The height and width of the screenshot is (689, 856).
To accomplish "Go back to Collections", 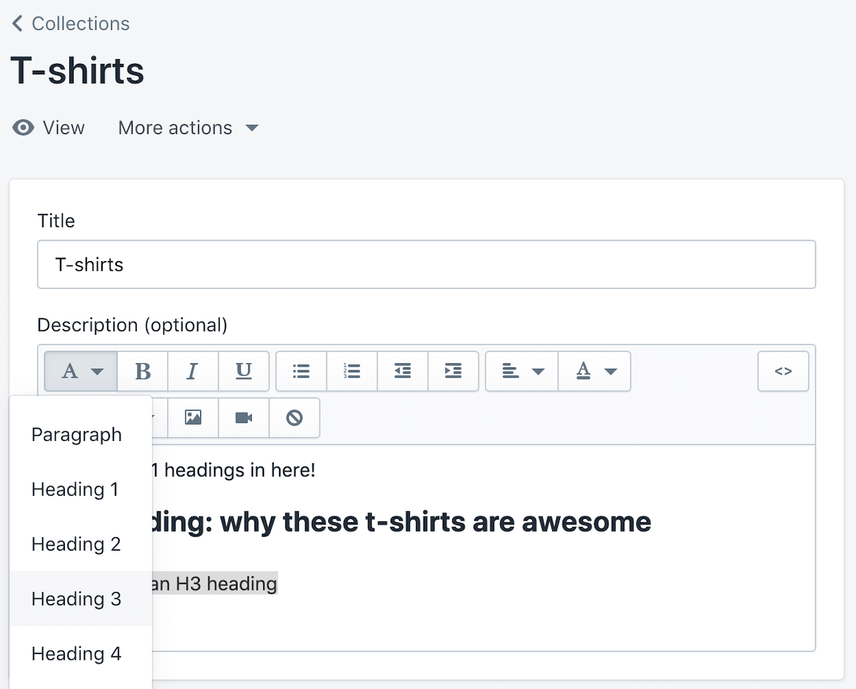I will 70,23.
